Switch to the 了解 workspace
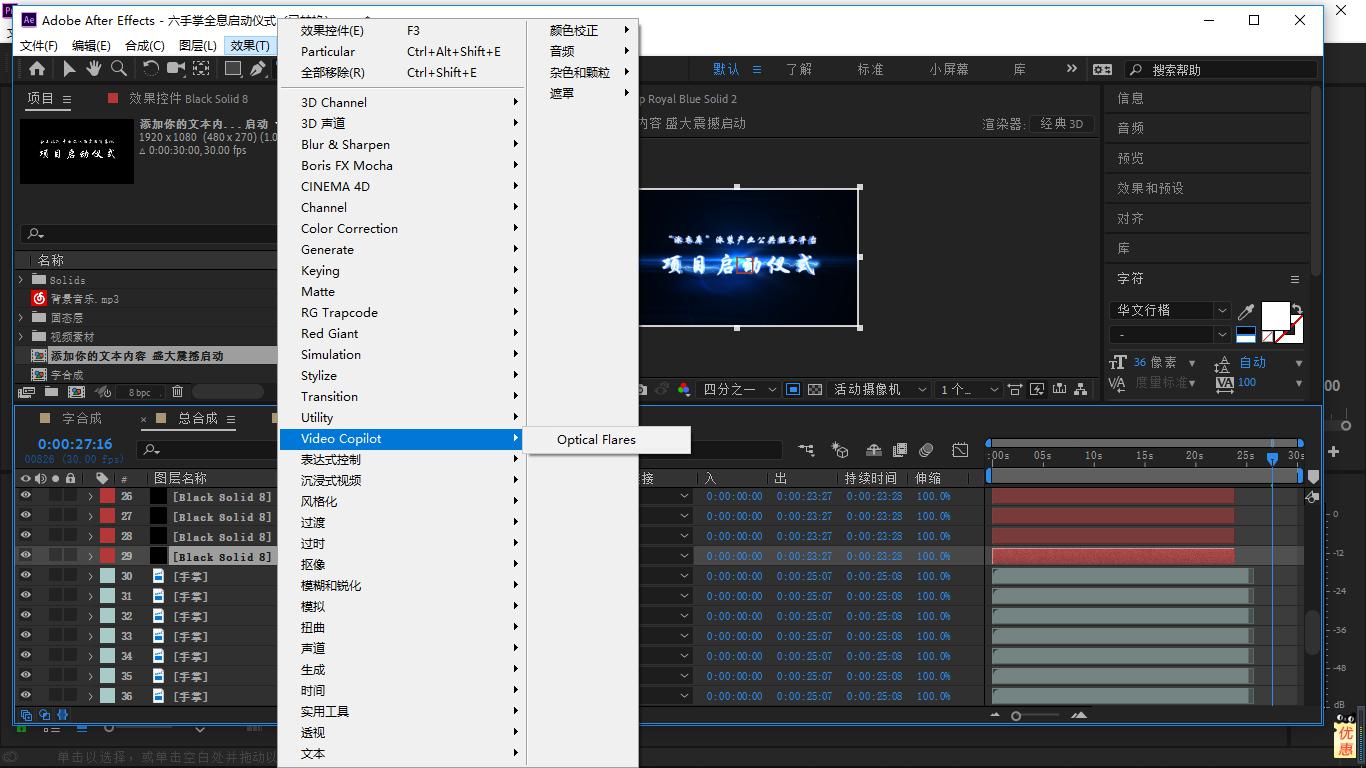The width and height of the screenshot is (1366, 768). pos(799,69)
